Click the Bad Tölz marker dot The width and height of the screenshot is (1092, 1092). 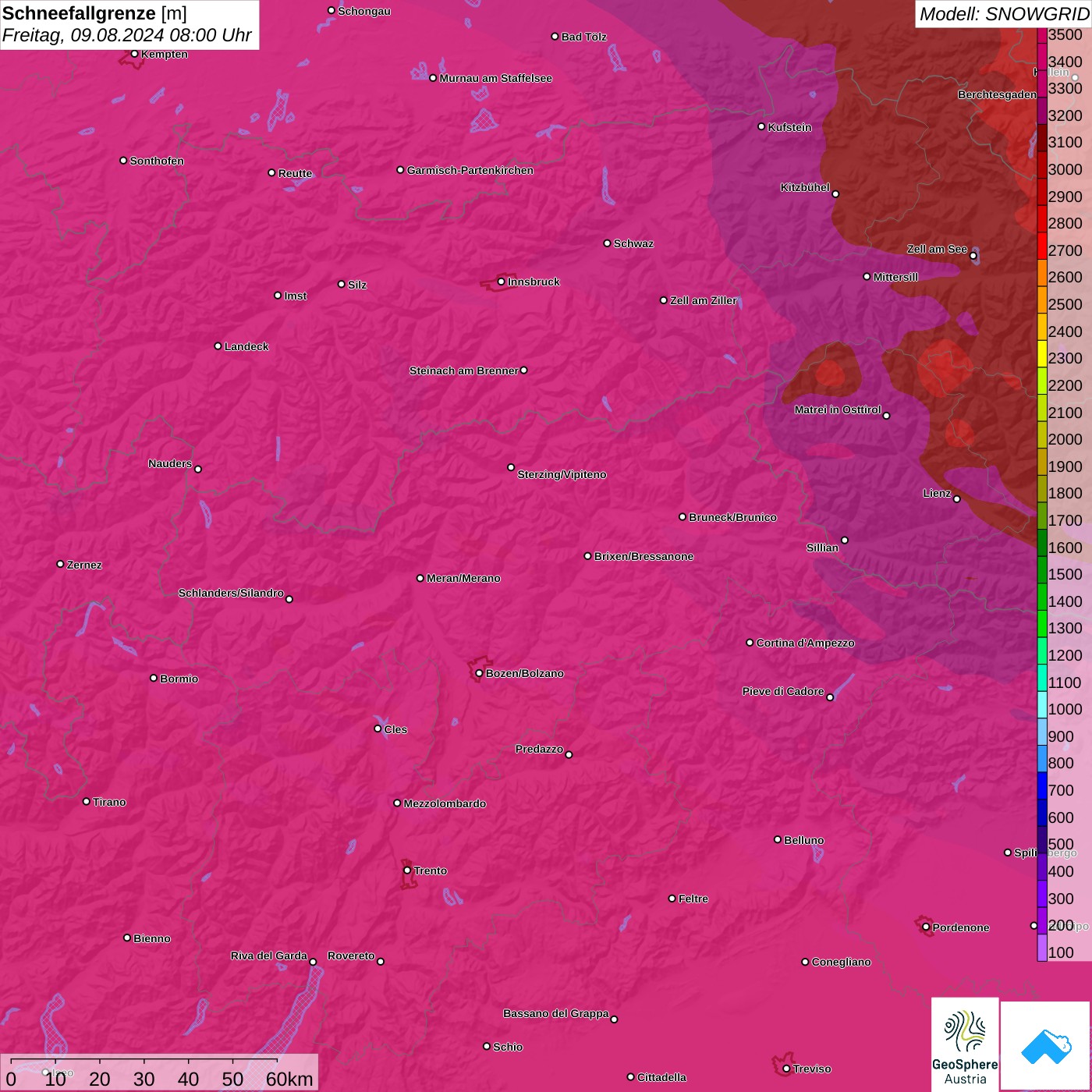tap(555, 37)
